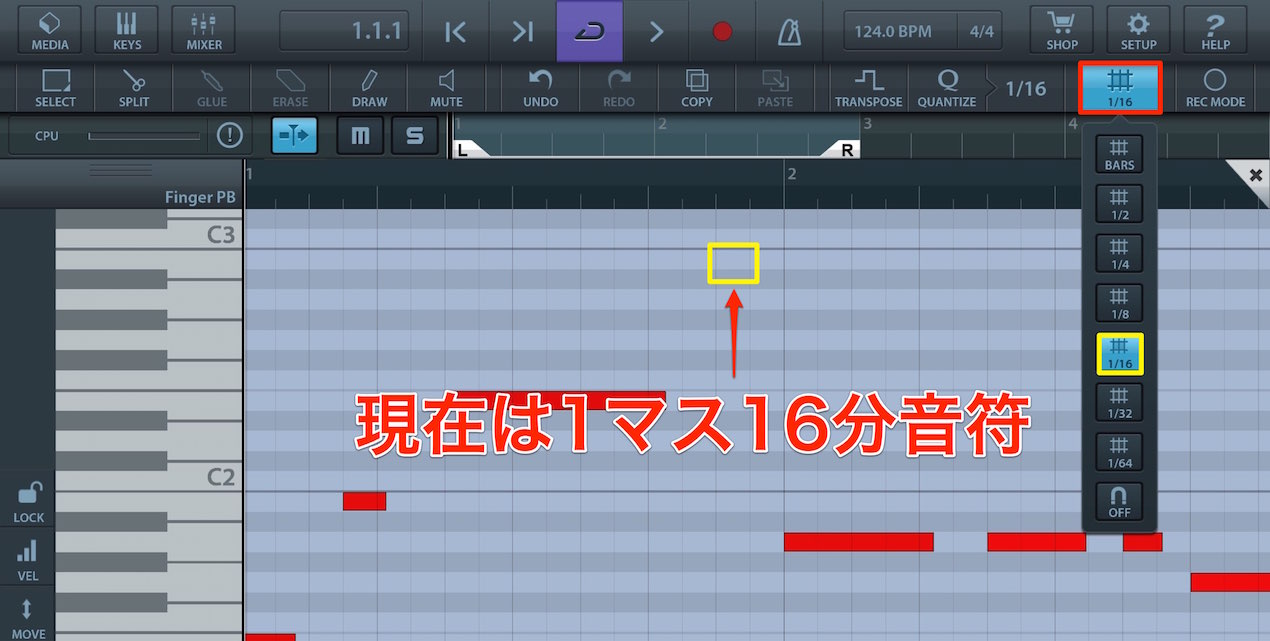This screenshot has width=1270, height=641.
Task: Toggle the blue auto-scroll button
Action: [x=295, y=135]
